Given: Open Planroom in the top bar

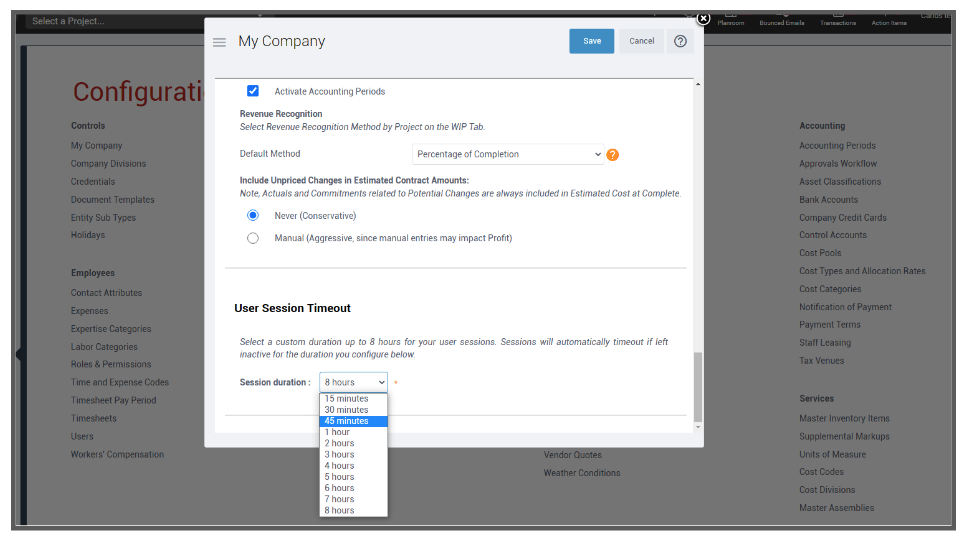Looking at the screenshot, I should click(731, 18).
